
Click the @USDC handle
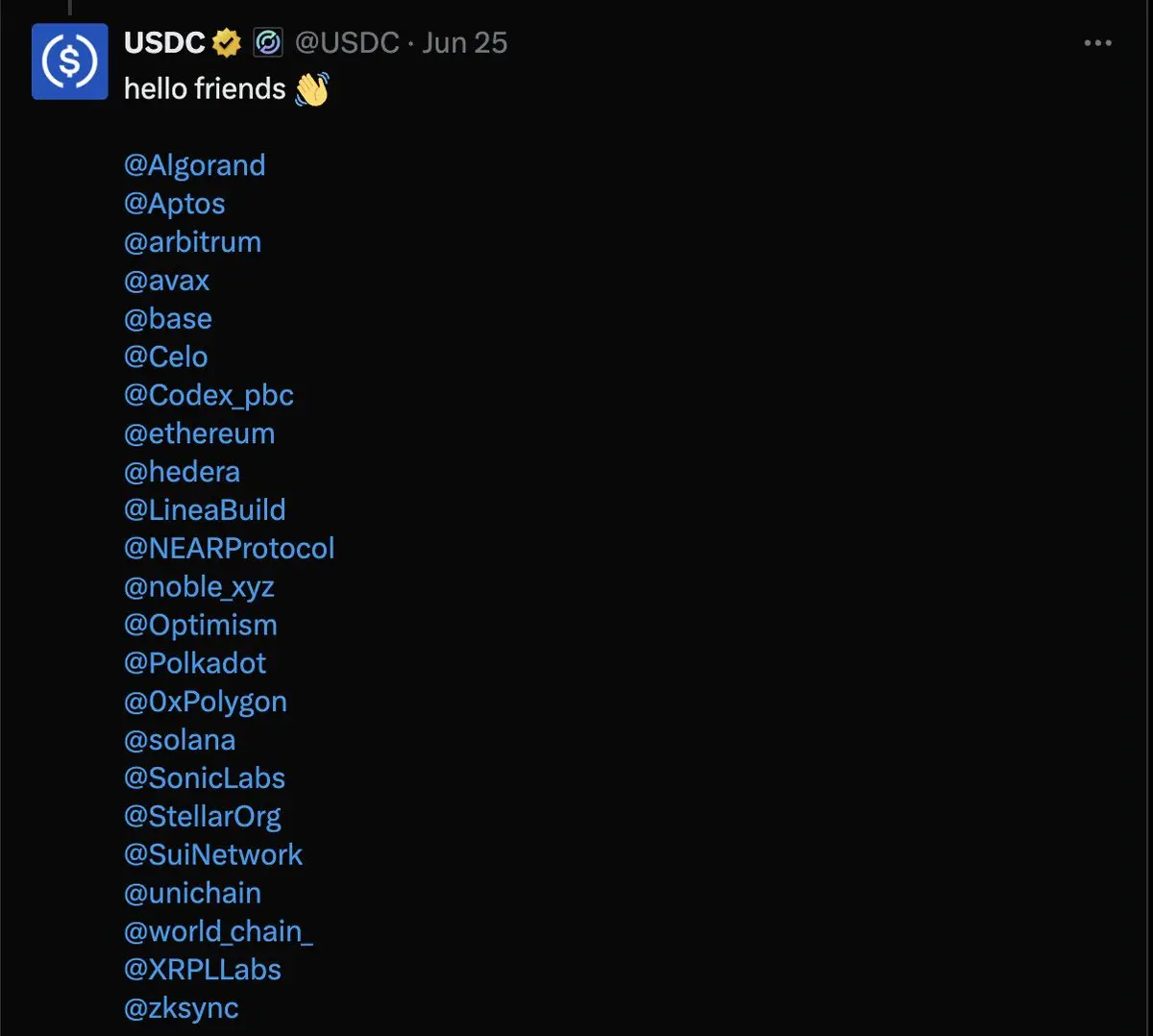click(347, 43)
